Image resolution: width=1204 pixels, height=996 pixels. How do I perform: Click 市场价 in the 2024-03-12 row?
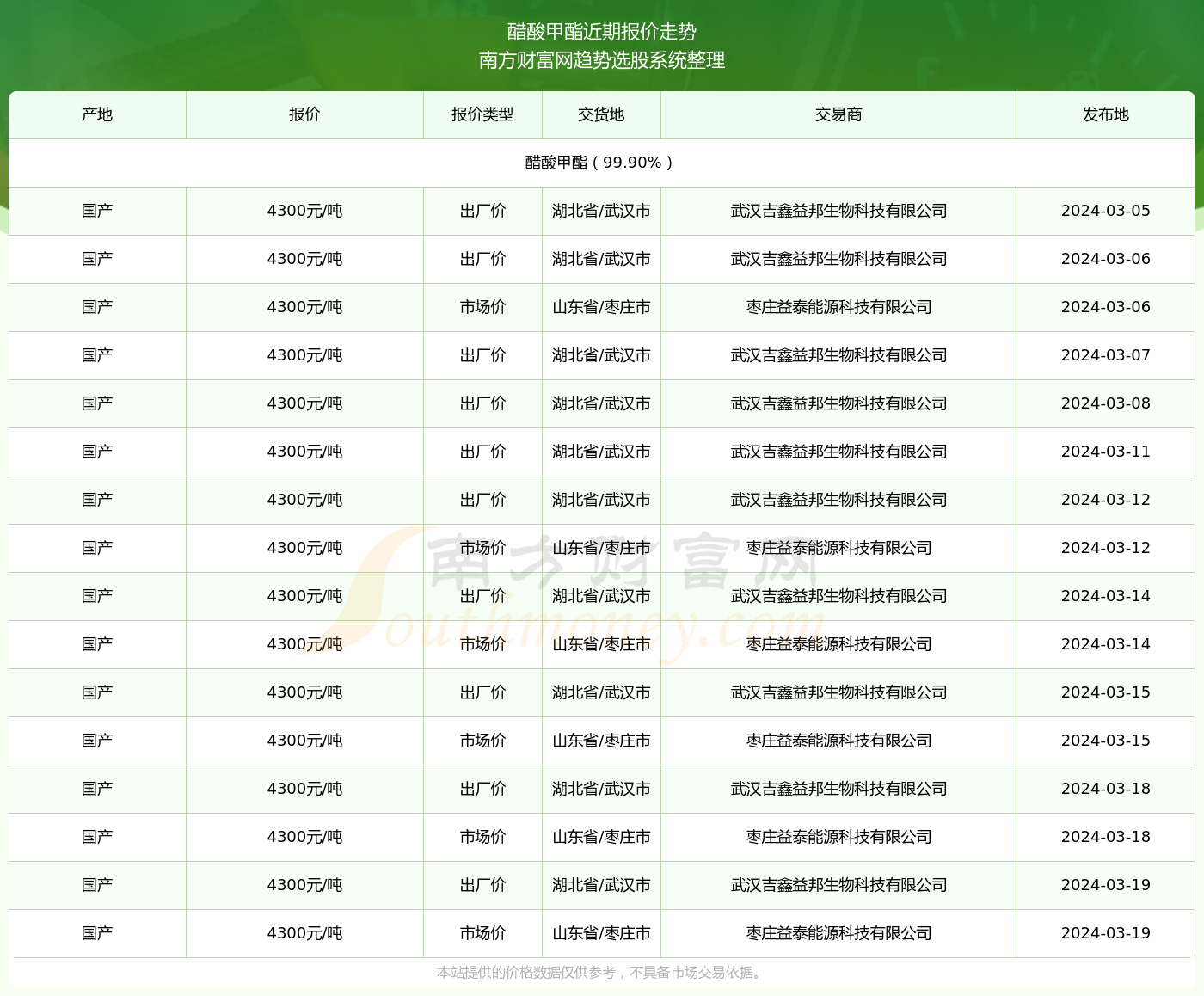pyautogui.click(x=482, y=548)
